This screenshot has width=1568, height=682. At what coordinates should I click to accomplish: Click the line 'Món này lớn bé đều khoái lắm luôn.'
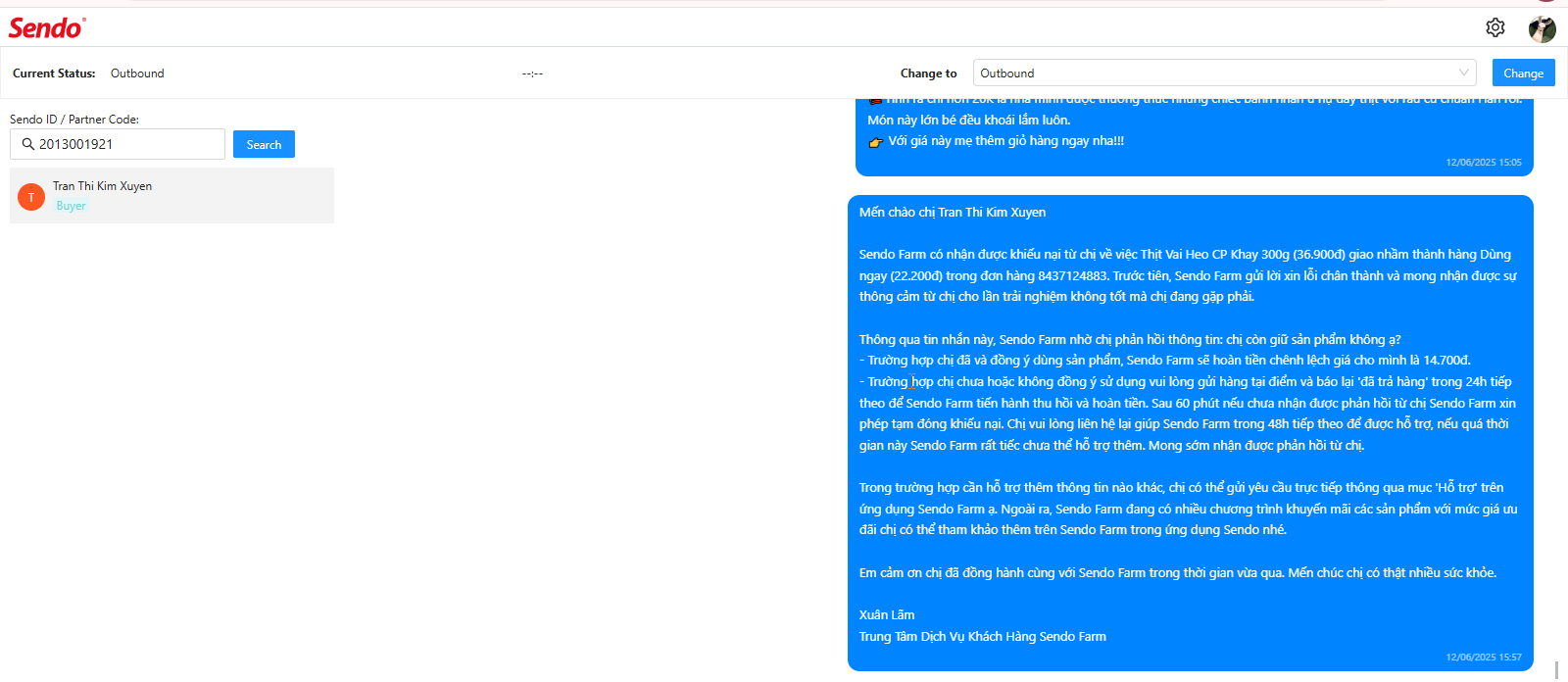tap(969, 120)
